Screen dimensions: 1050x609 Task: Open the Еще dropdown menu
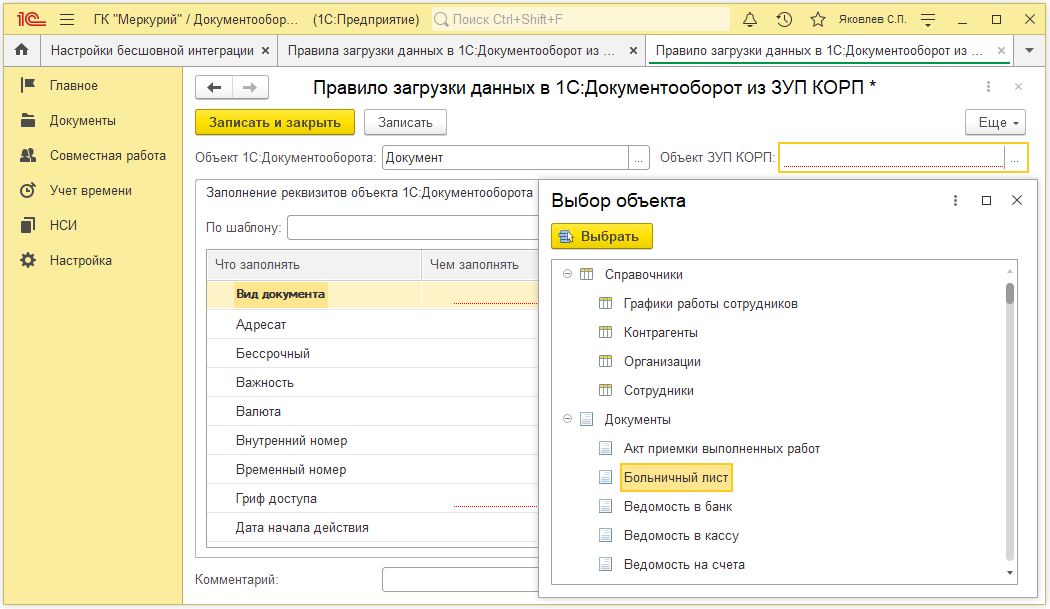pos(995,123)
